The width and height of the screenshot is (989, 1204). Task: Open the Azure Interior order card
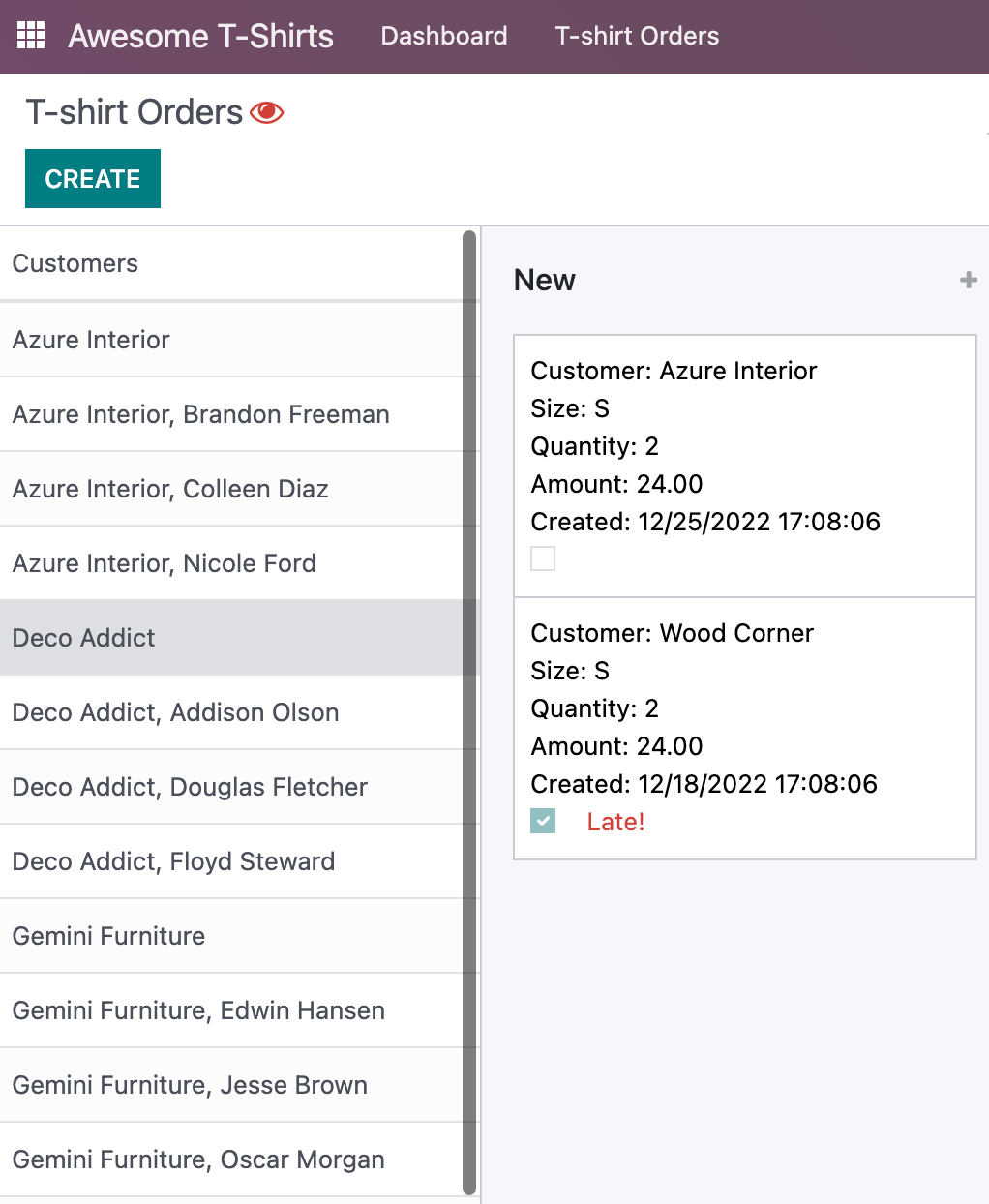click(x=743, y=446)
